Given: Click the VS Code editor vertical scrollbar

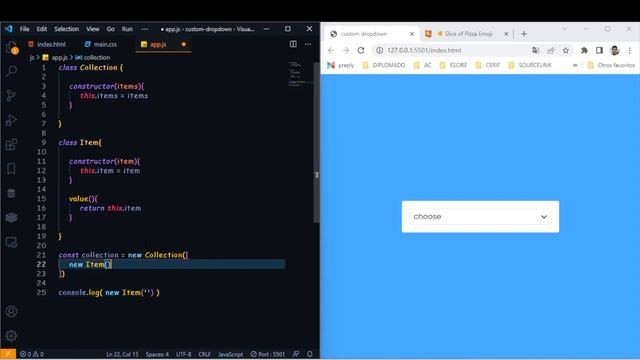Looking at the screenshot, I should click(316, 143).
